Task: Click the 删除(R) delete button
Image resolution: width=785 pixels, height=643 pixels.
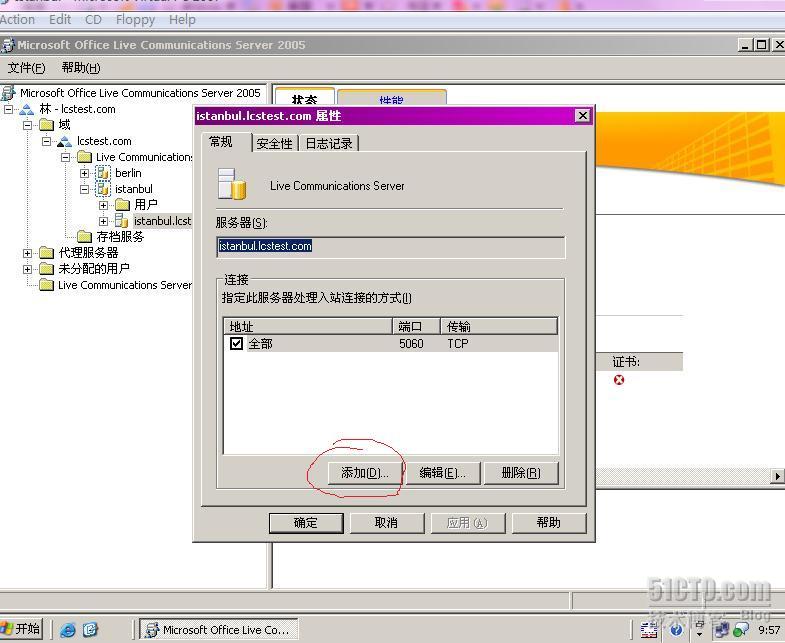Action: coord(521,473)
